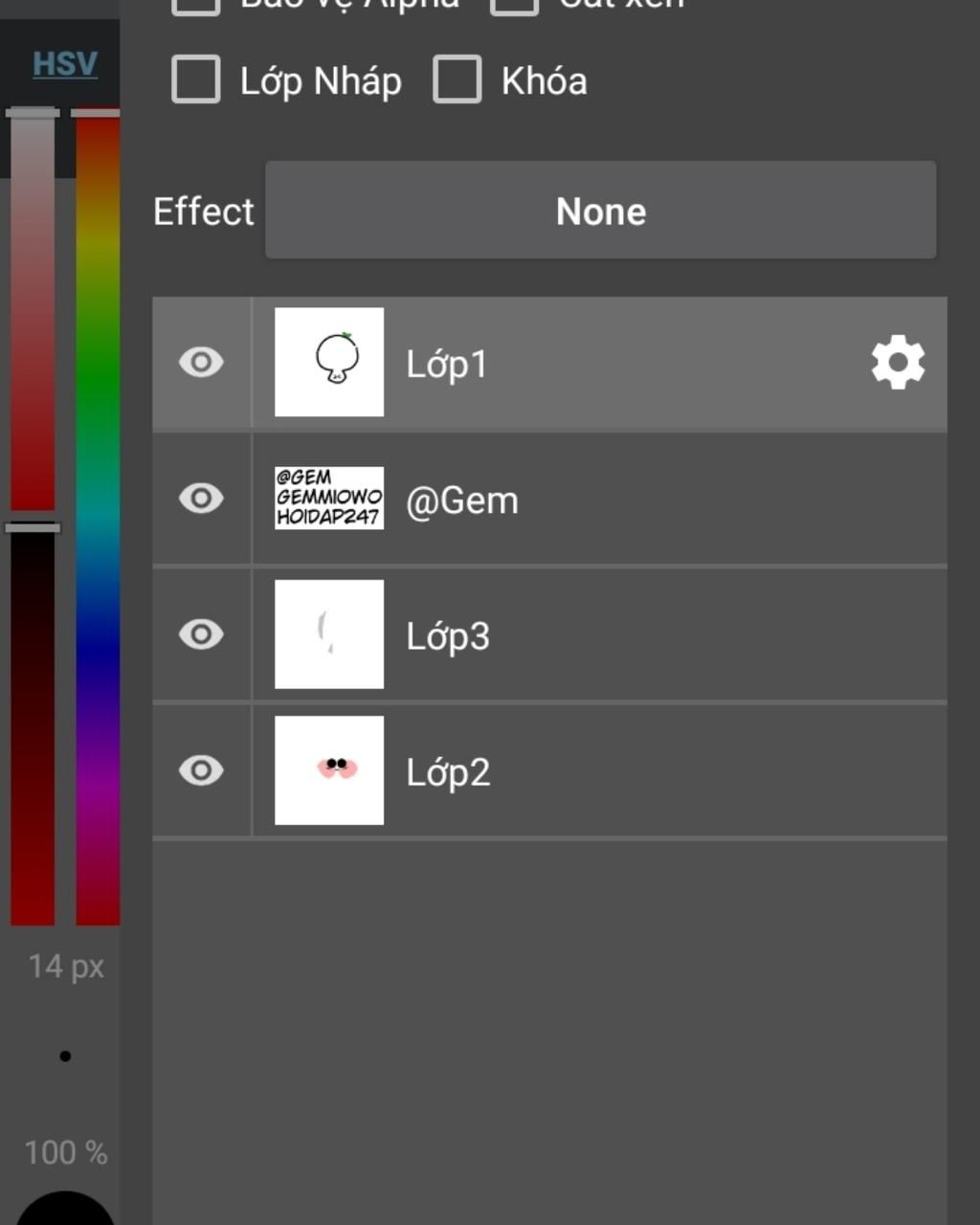
Task: Click the Lớp2 layer thumbnail
Action: (329, 769)
